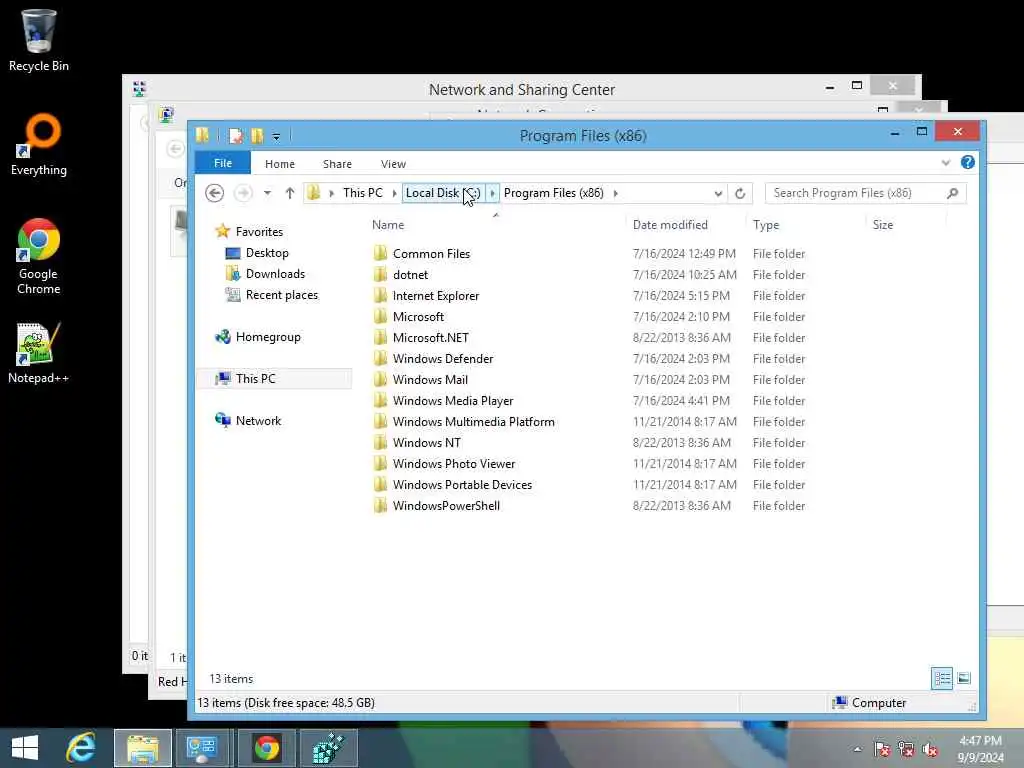
Task: Select Recent places in the navigation pane
Action: click(x=281, y=295)
